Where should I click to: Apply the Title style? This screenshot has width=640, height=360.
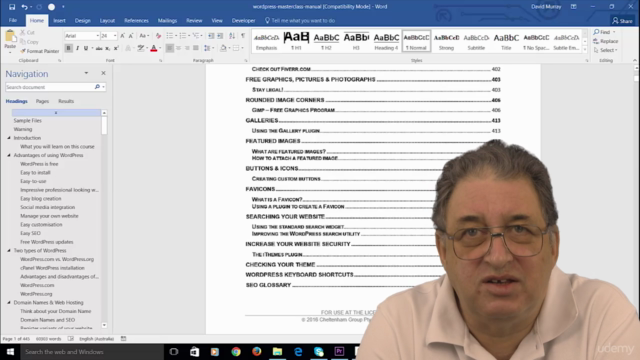tap(506, 41)
